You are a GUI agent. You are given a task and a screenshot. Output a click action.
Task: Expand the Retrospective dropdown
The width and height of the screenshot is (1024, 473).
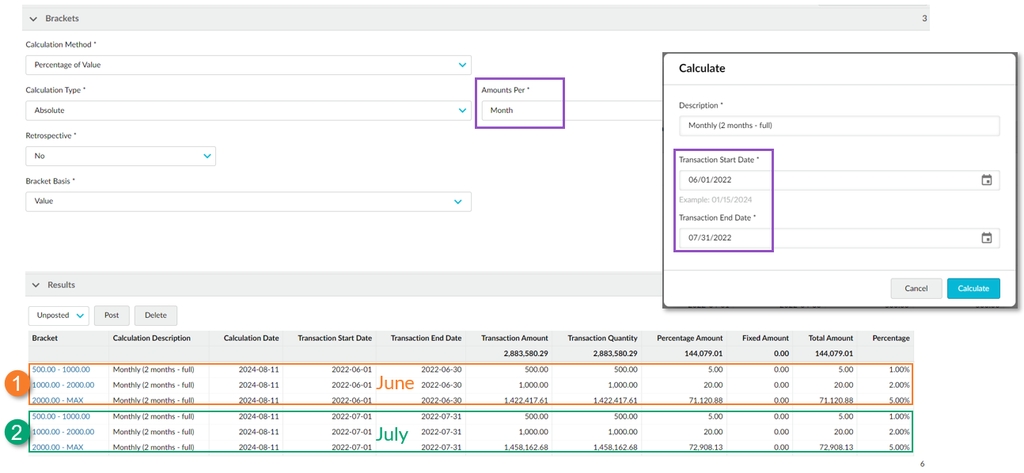pos(207,156)
